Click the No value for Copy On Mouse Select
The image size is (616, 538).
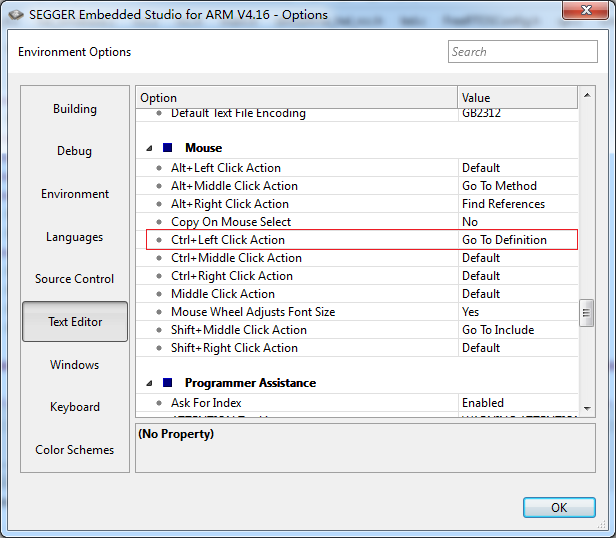470,222
